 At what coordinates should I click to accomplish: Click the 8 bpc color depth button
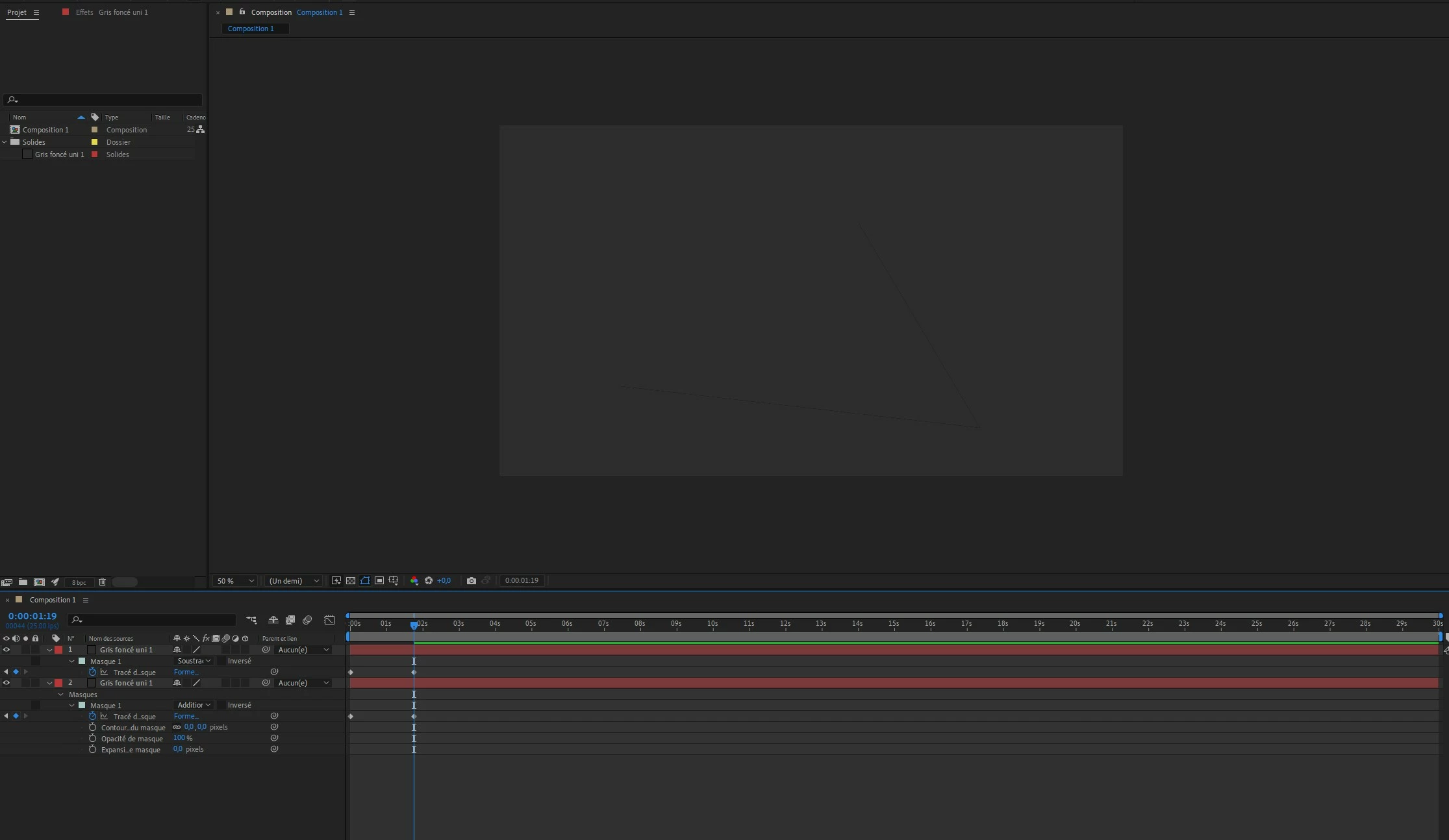click(79, 582)
